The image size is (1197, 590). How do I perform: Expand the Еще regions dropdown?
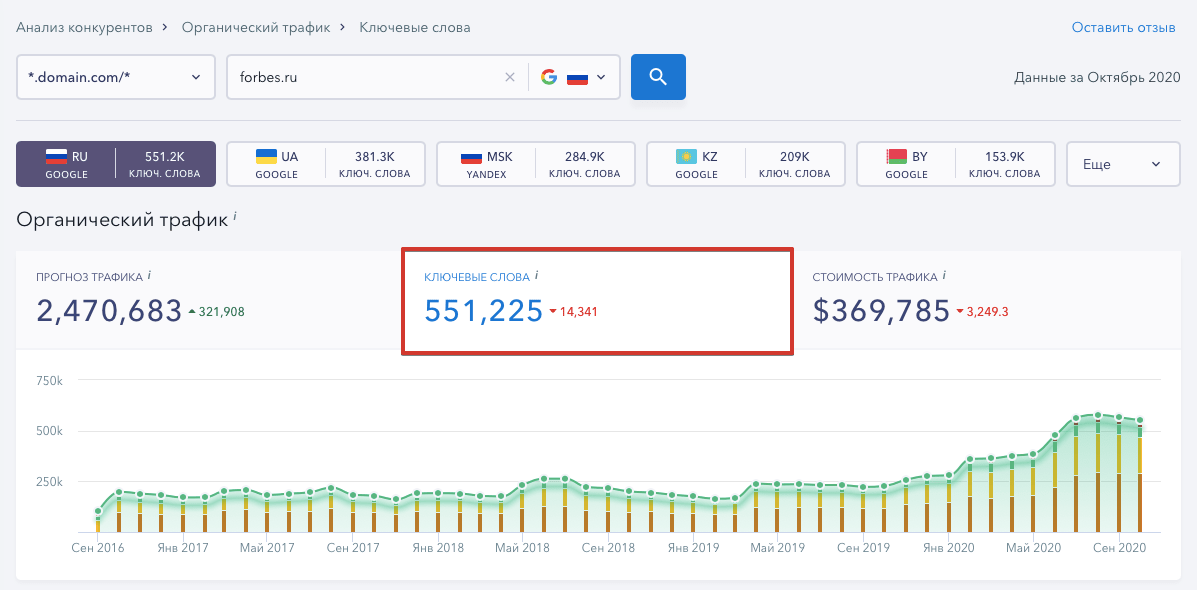click(1124, 164)
